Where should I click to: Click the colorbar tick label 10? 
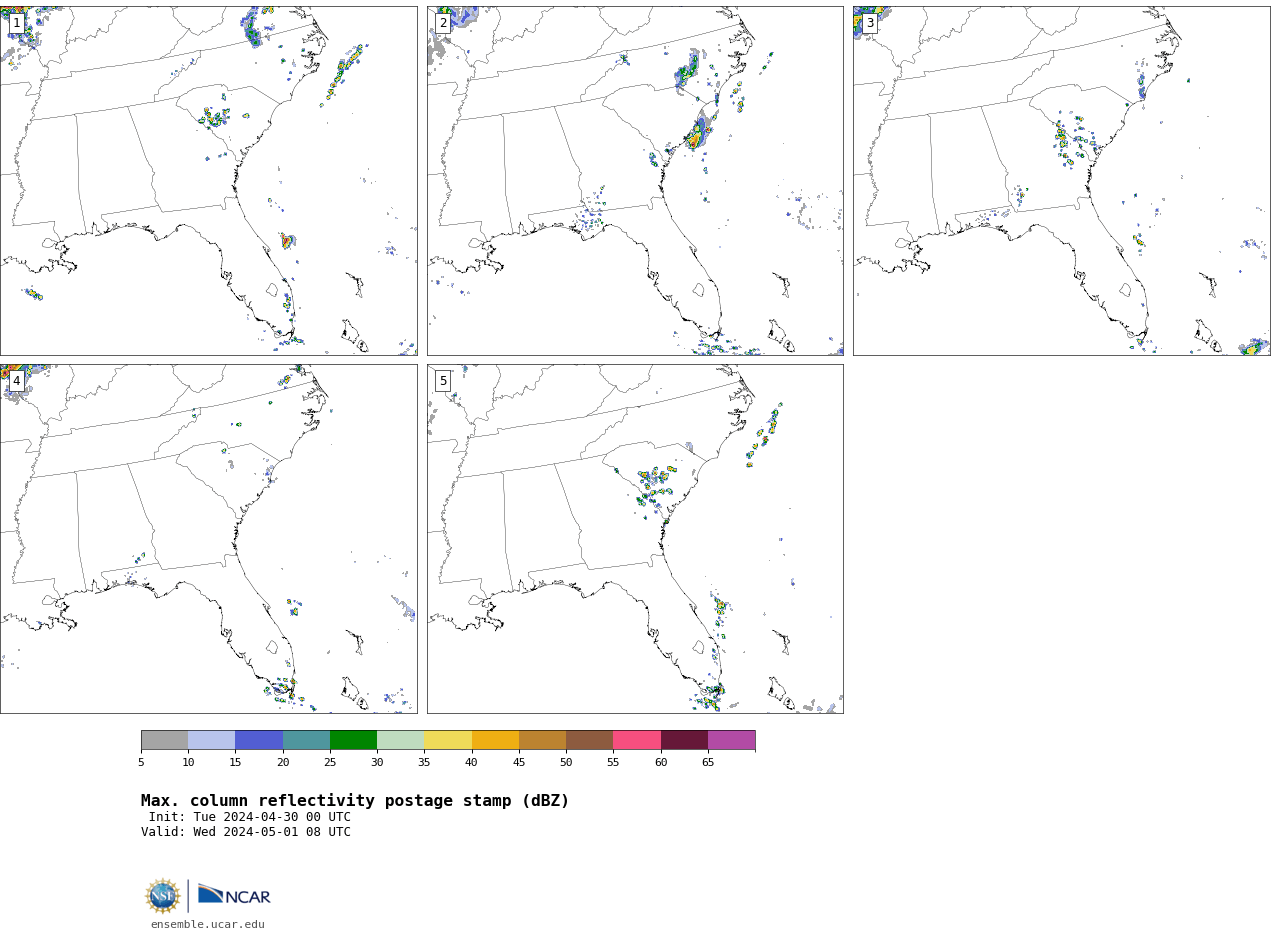point(188,763)
